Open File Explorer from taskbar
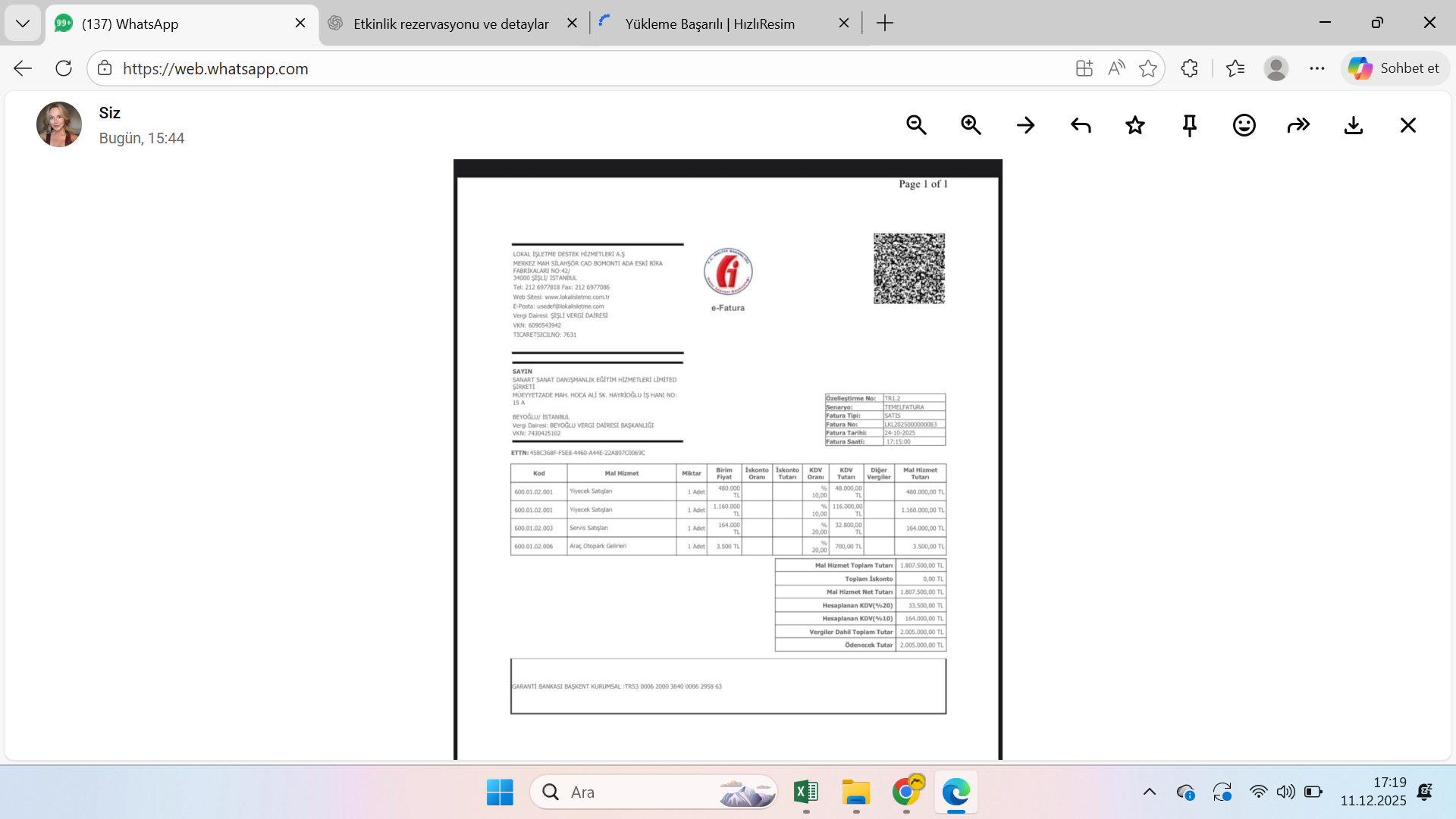 [856, 792]
